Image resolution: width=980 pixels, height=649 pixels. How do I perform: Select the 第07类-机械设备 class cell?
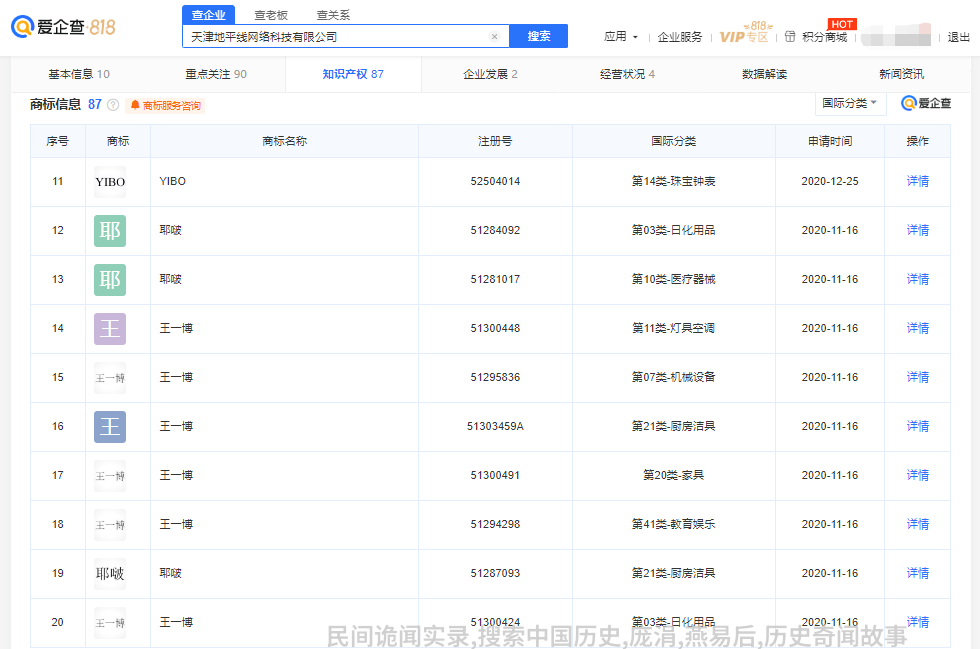(674, 377)
